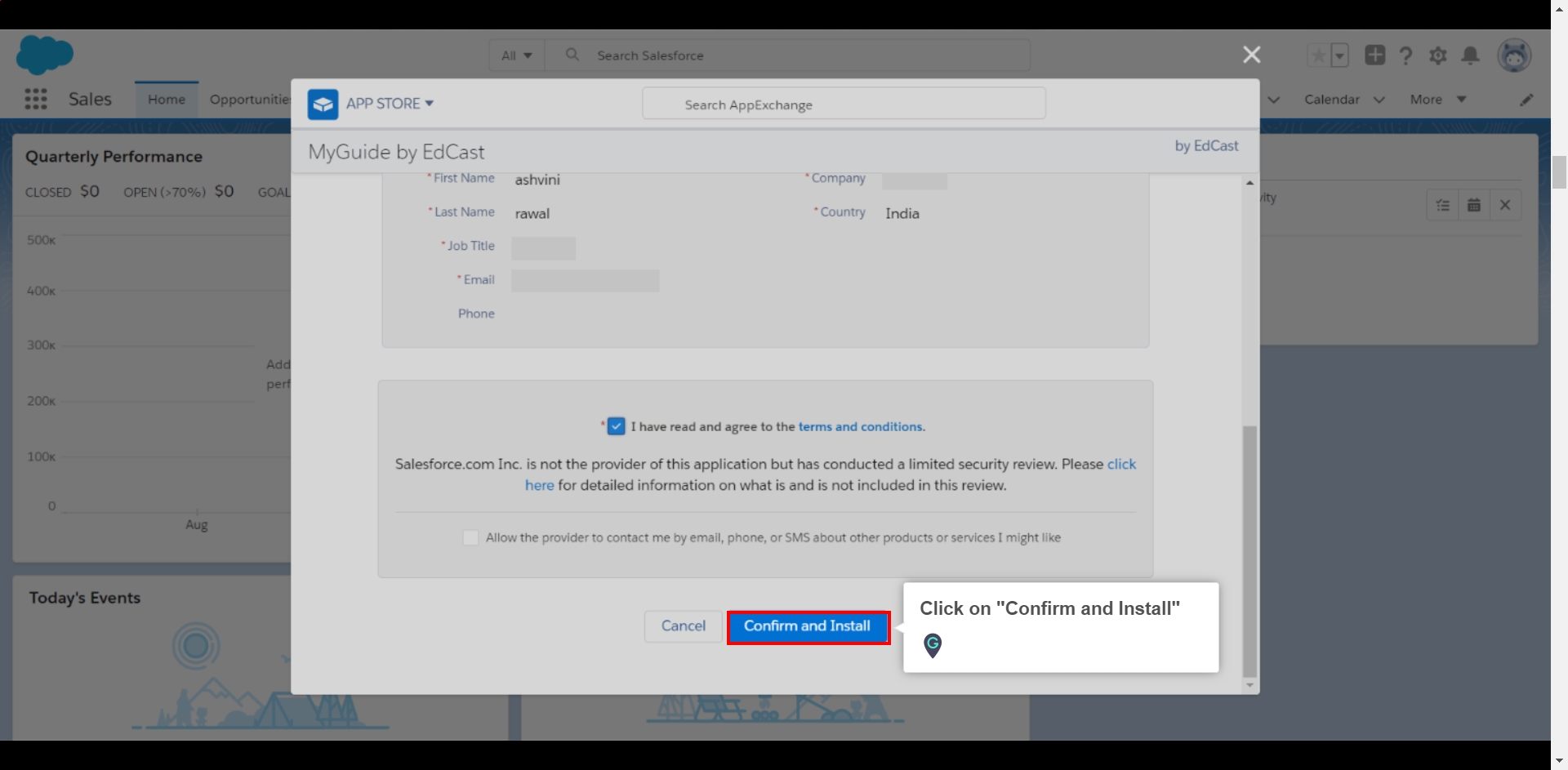
Task: Click the Salesforce cloud logo
Action: coord(45,55)
